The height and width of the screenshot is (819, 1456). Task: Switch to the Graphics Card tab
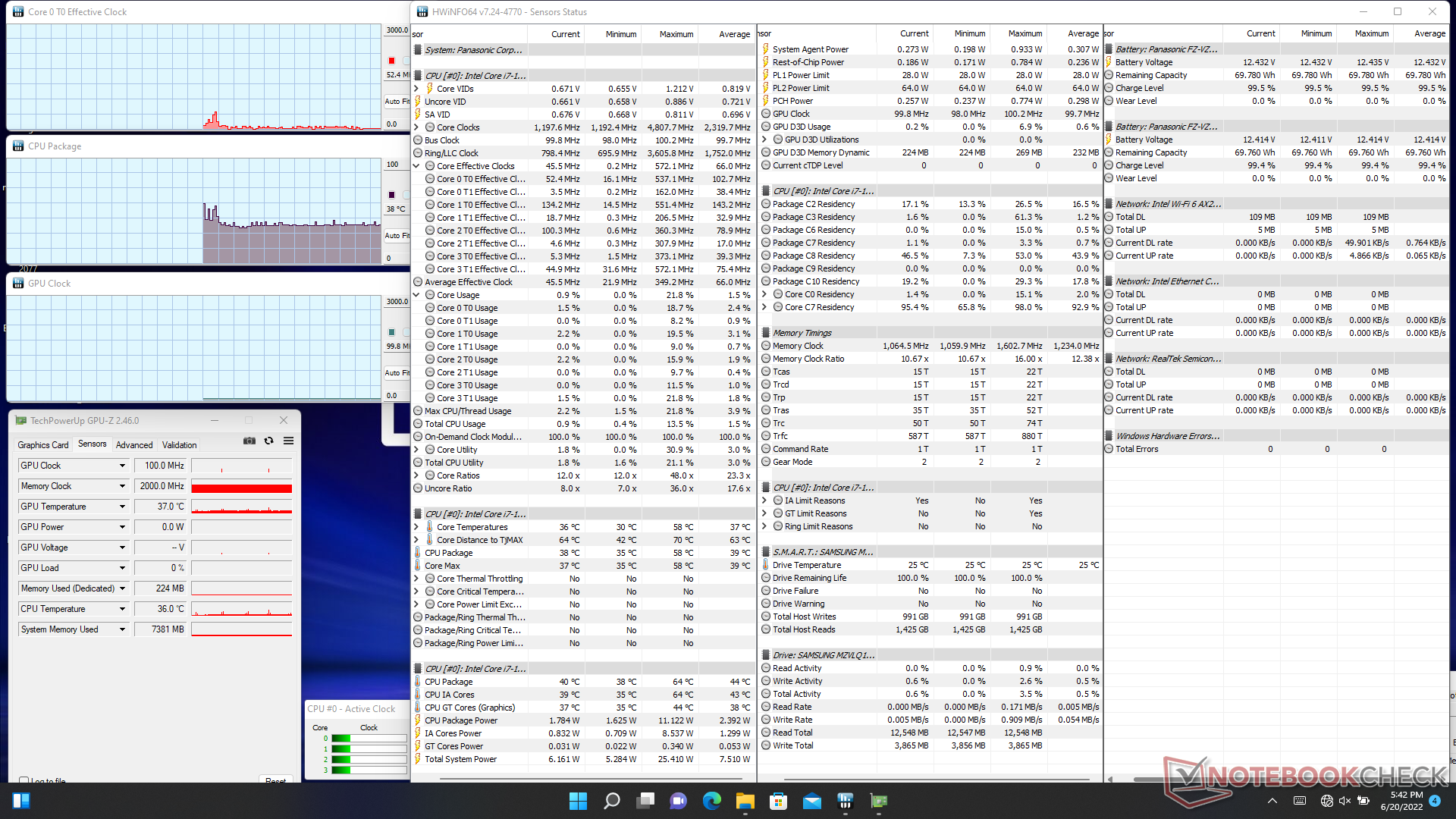click(x=43, y=445)
